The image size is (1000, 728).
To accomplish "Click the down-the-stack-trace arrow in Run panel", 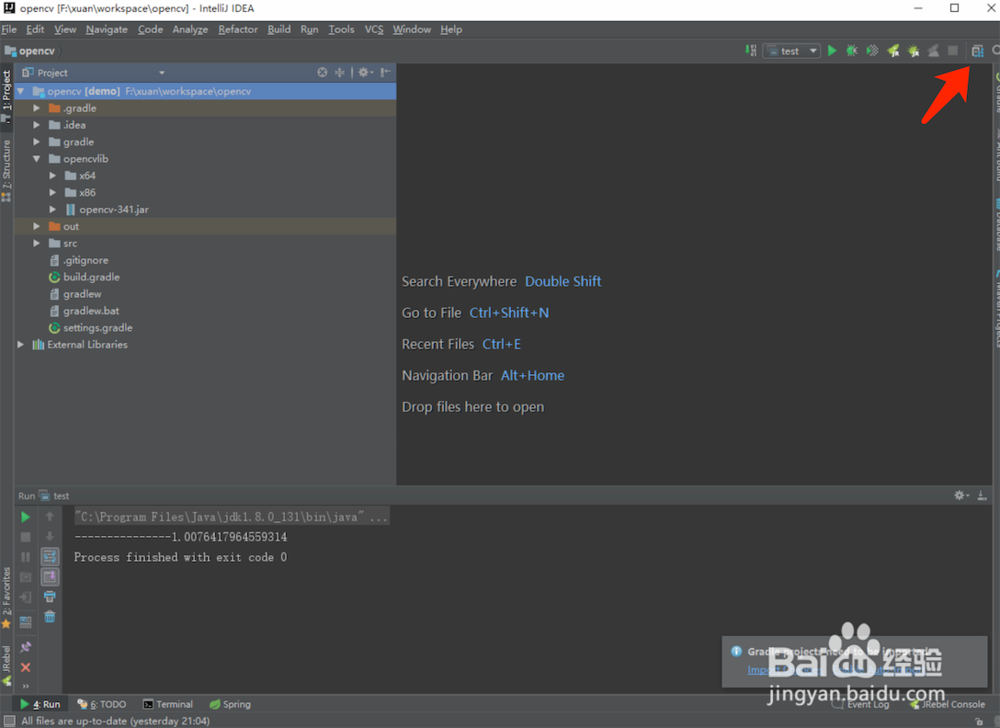I will 50,536.
